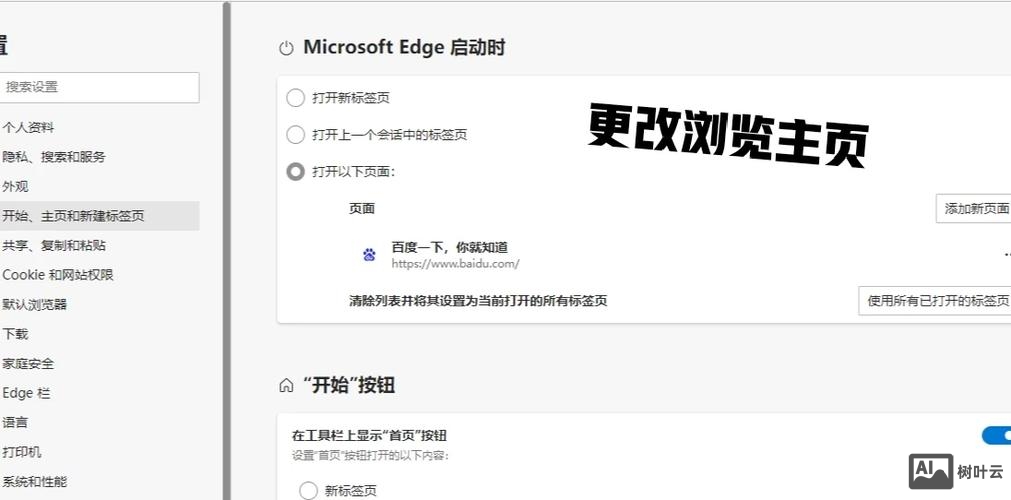Image resolution: width=1011 pixels, height=500 pixels.
Task: Click the Baidu paw favicon
Action: pyautogui.click(x=369, y=255)
